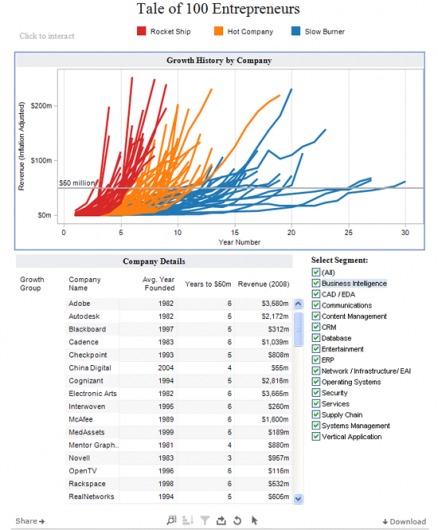This screenshot has width=438, height=530.
Task: Click the table scroll down arrow
Action: (x=298, y=499)
